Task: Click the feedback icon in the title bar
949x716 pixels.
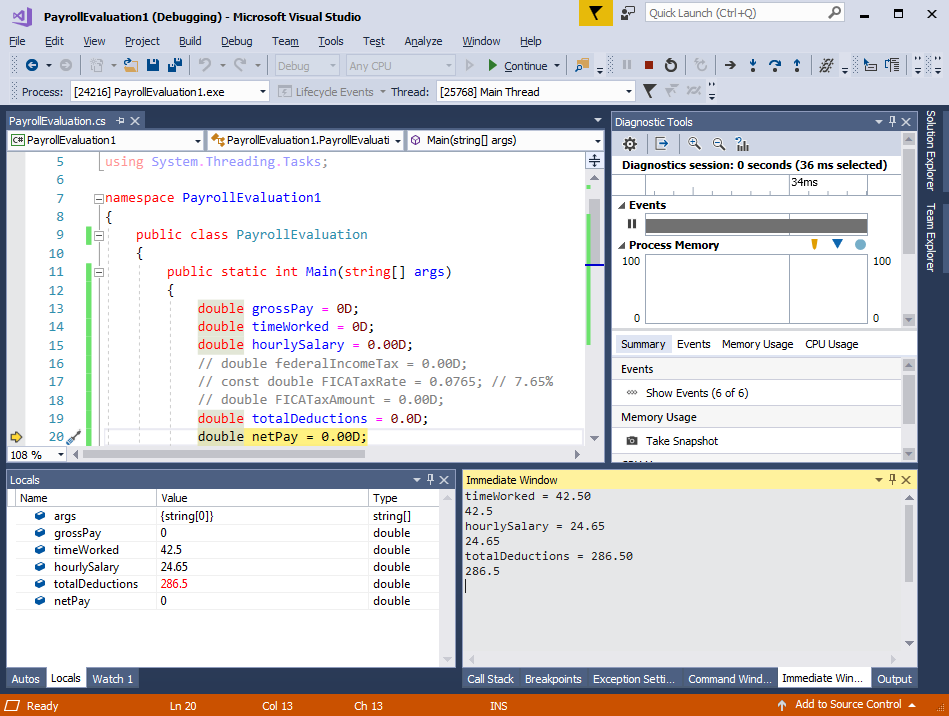Action: point(628,13)
